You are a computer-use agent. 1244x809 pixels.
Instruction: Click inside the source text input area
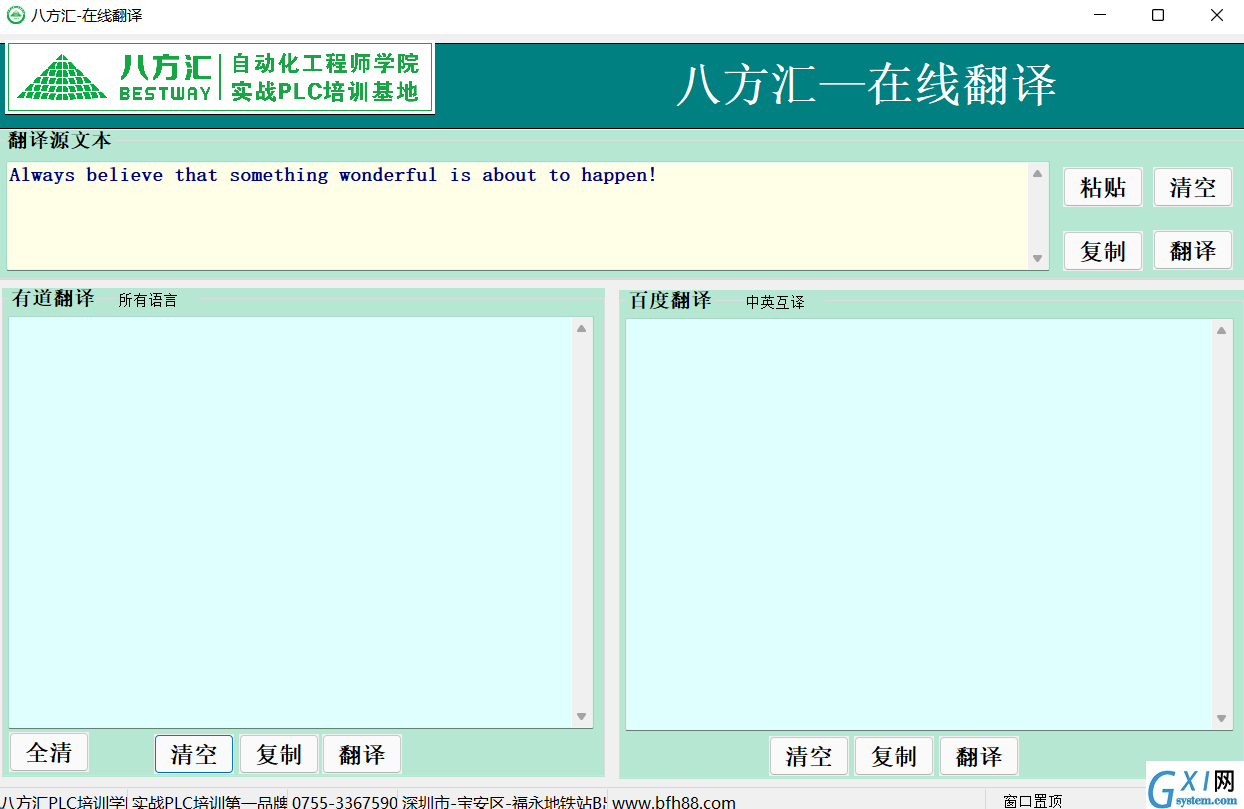517,216
